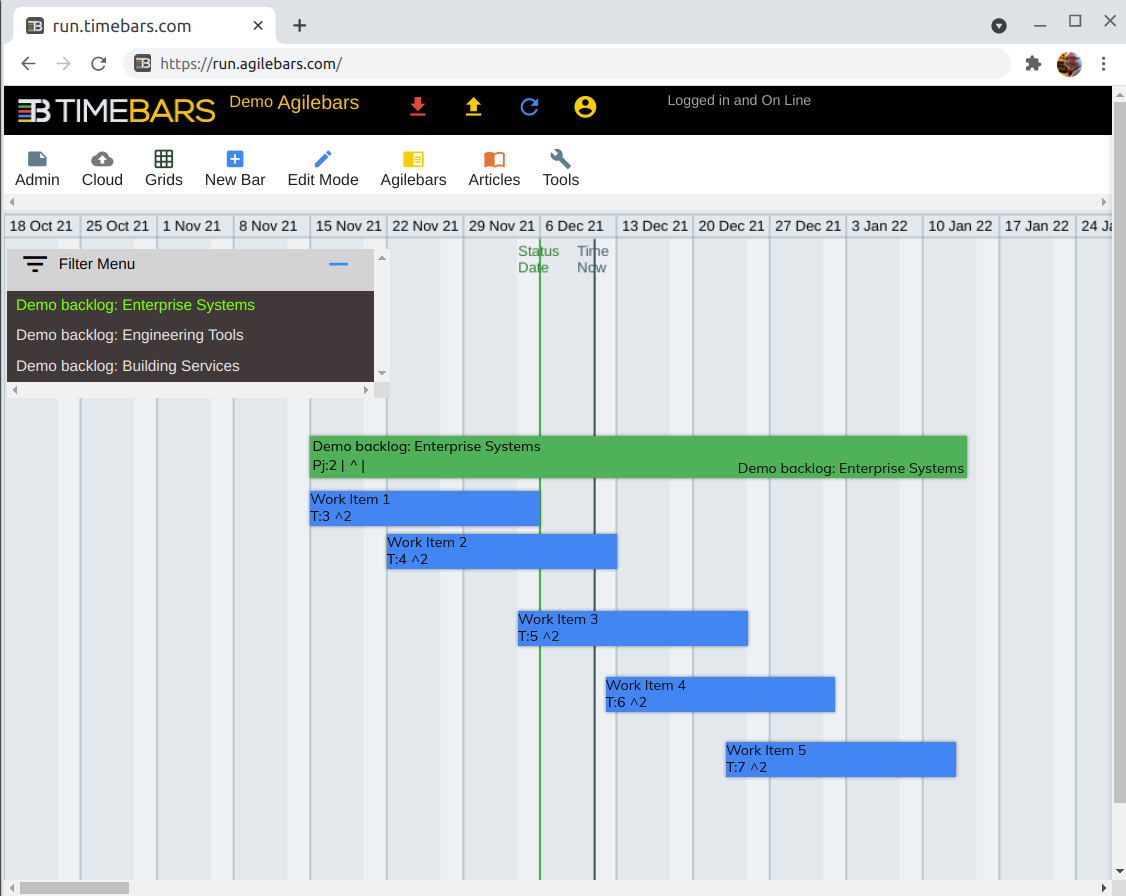Click the yellow upload arrow icon

point(474,107)
